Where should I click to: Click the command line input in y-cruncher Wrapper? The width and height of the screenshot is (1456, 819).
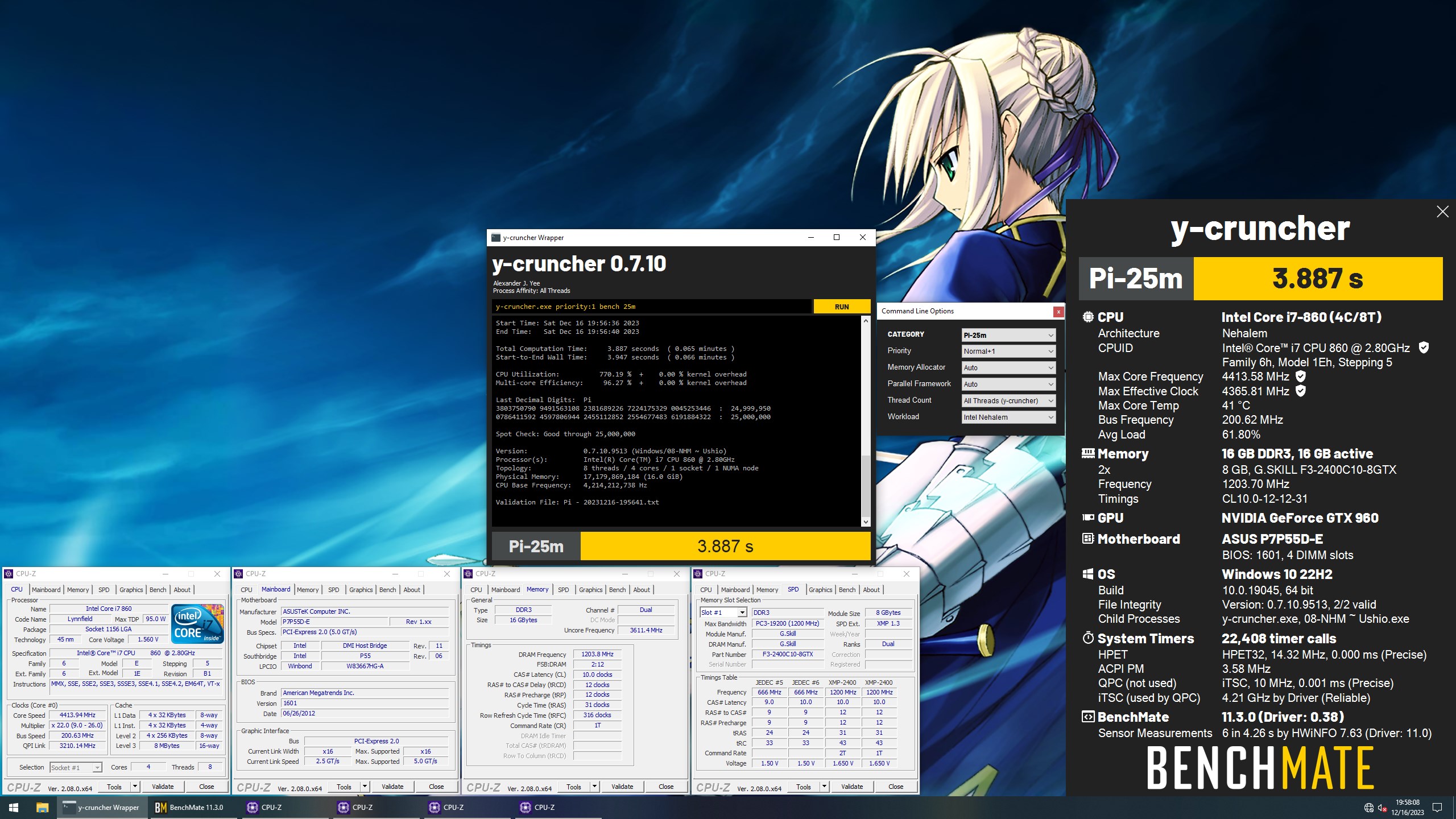click(x=652, y=307)
